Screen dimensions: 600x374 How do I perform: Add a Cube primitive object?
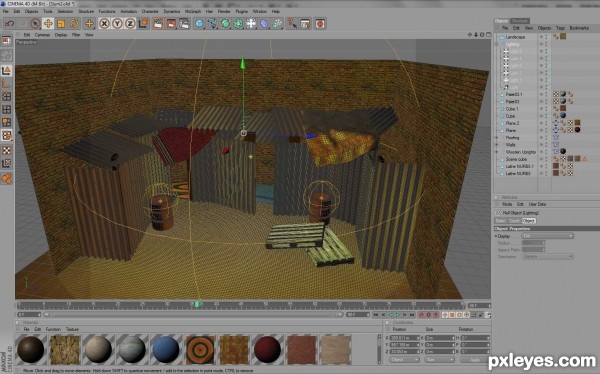(x=199, y=24)
